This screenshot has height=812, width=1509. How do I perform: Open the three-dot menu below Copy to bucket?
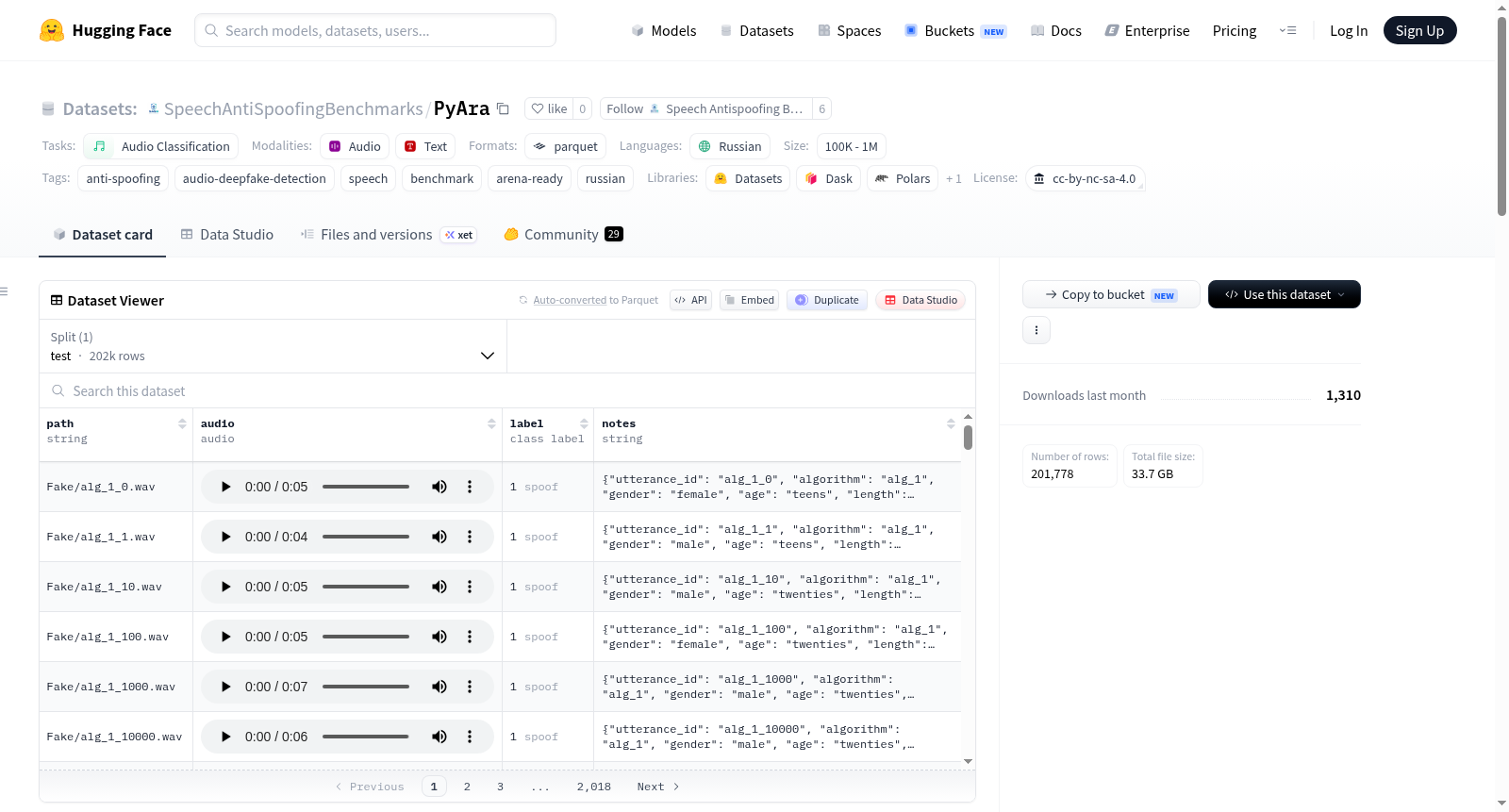(x=1036, y=330)
